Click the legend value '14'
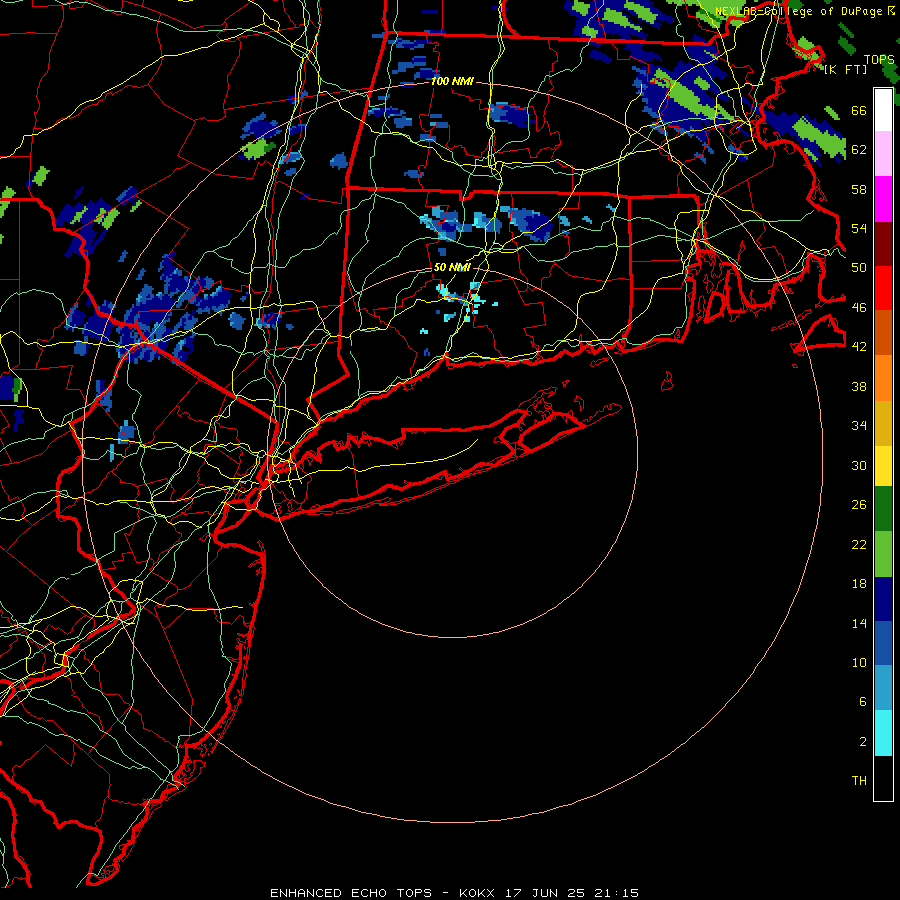Image resolution: width=900 pixels, height=900 pixels. [x=859, y=623]
